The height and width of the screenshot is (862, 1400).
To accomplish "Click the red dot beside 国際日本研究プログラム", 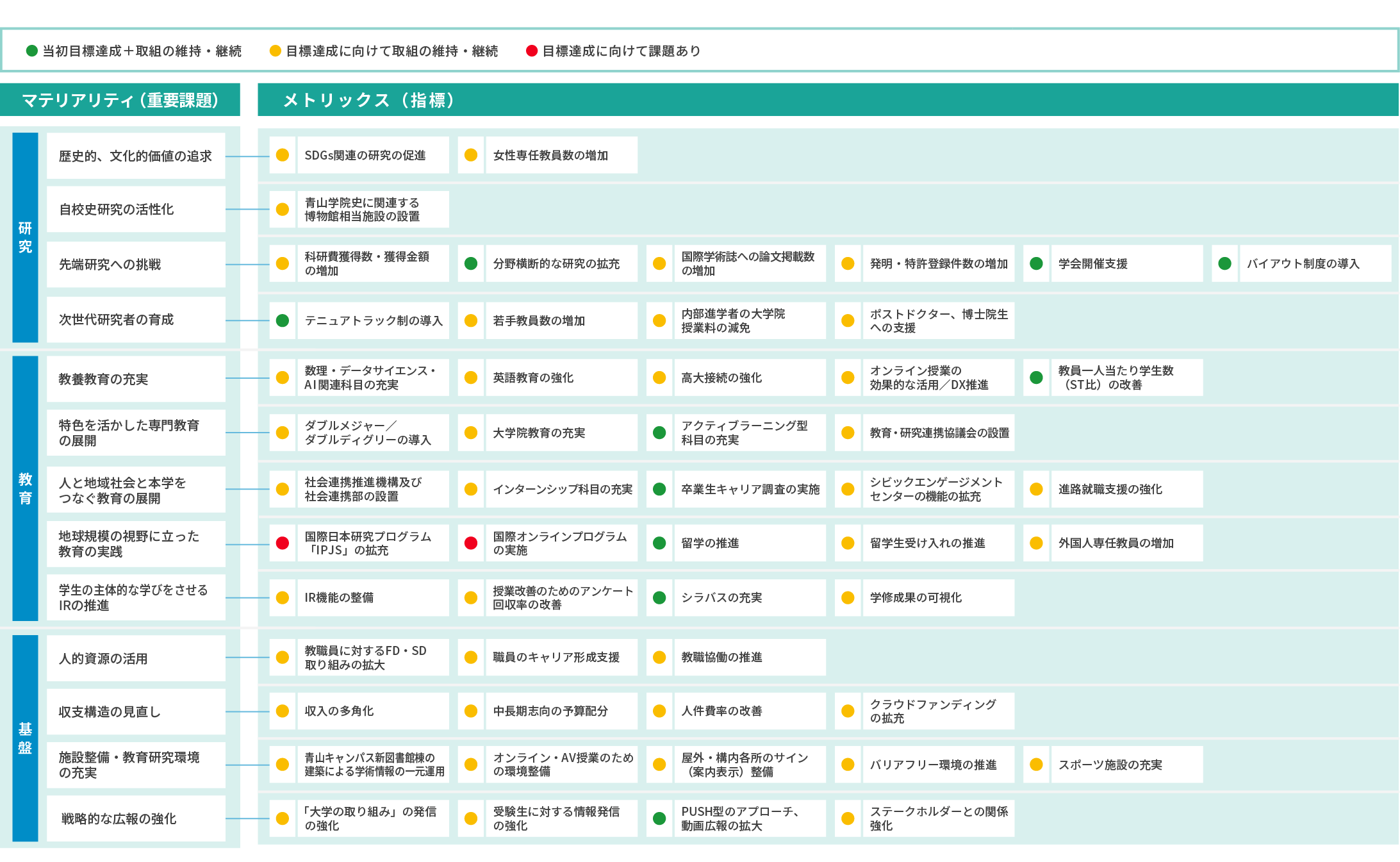I will pos(283,543).
